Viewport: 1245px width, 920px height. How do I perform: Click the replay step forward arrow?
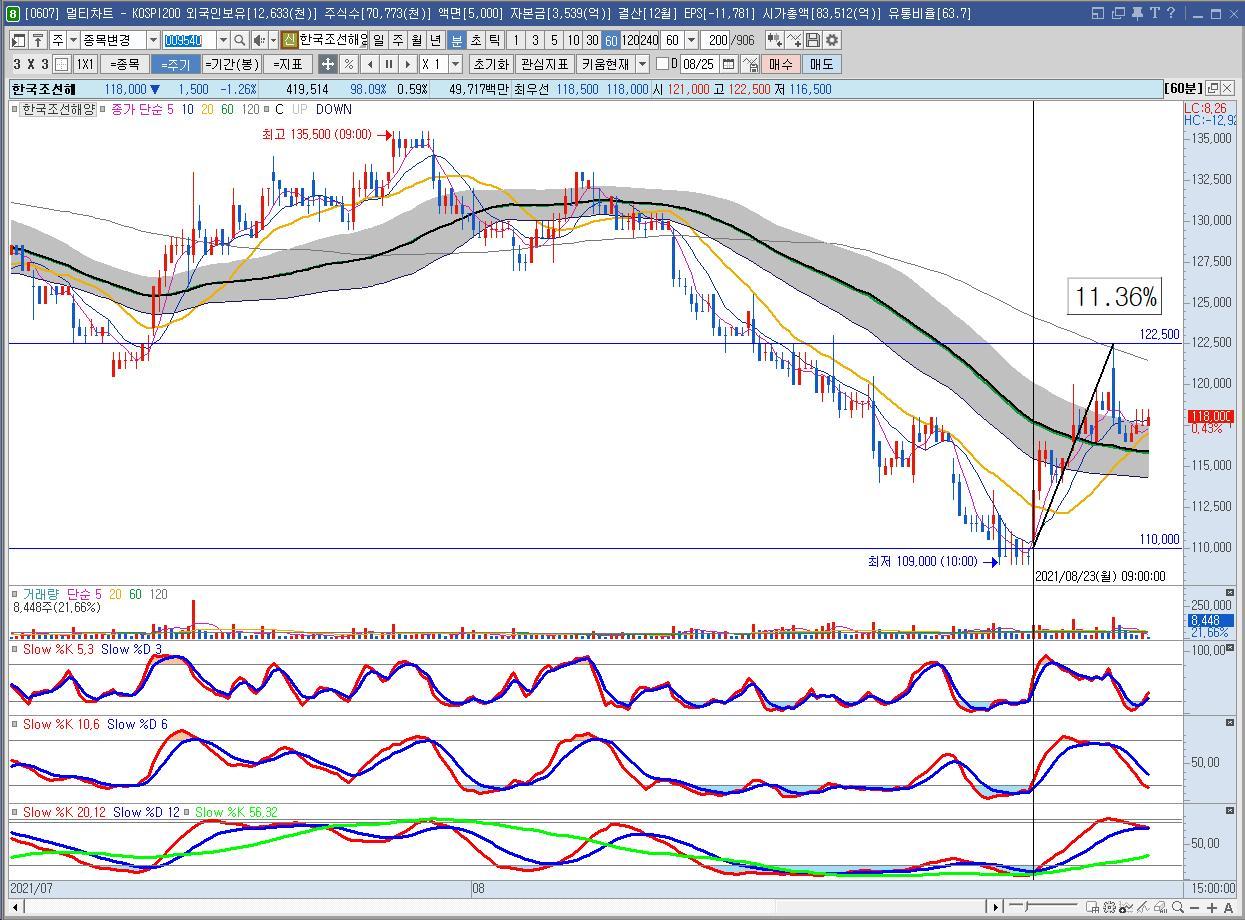tap(408, 64)
